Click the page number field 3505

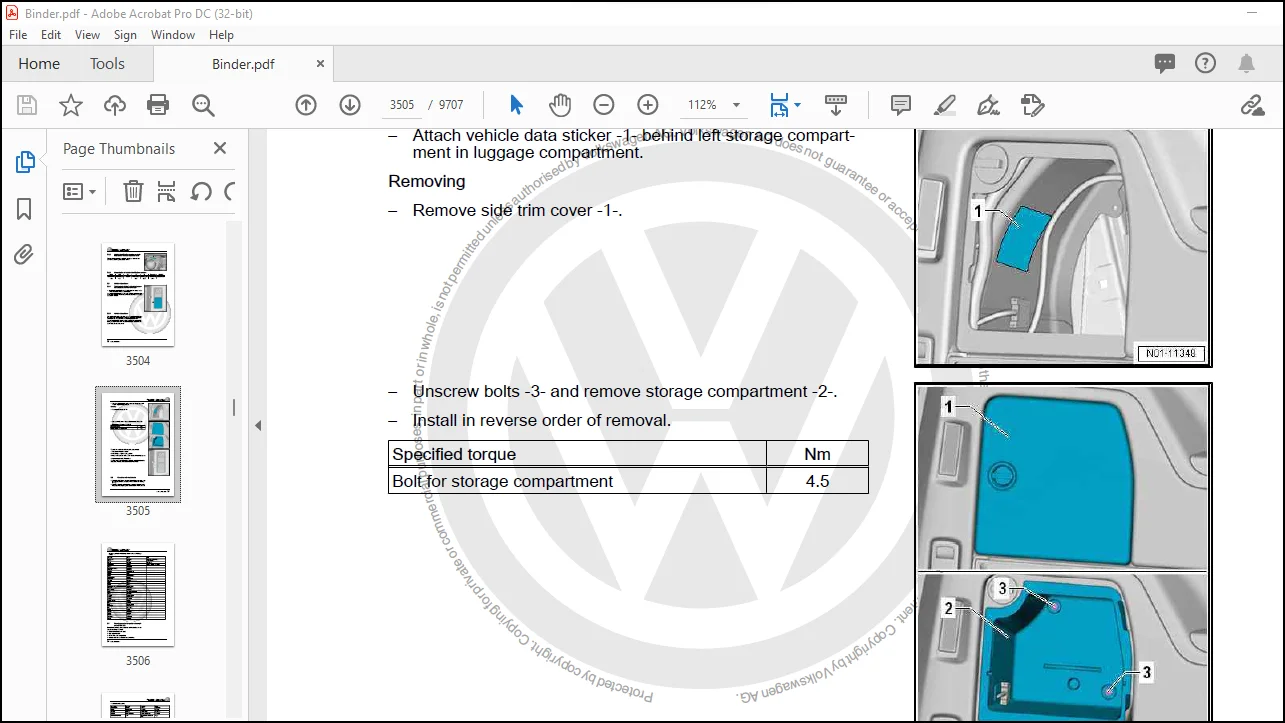pos(402,105)
